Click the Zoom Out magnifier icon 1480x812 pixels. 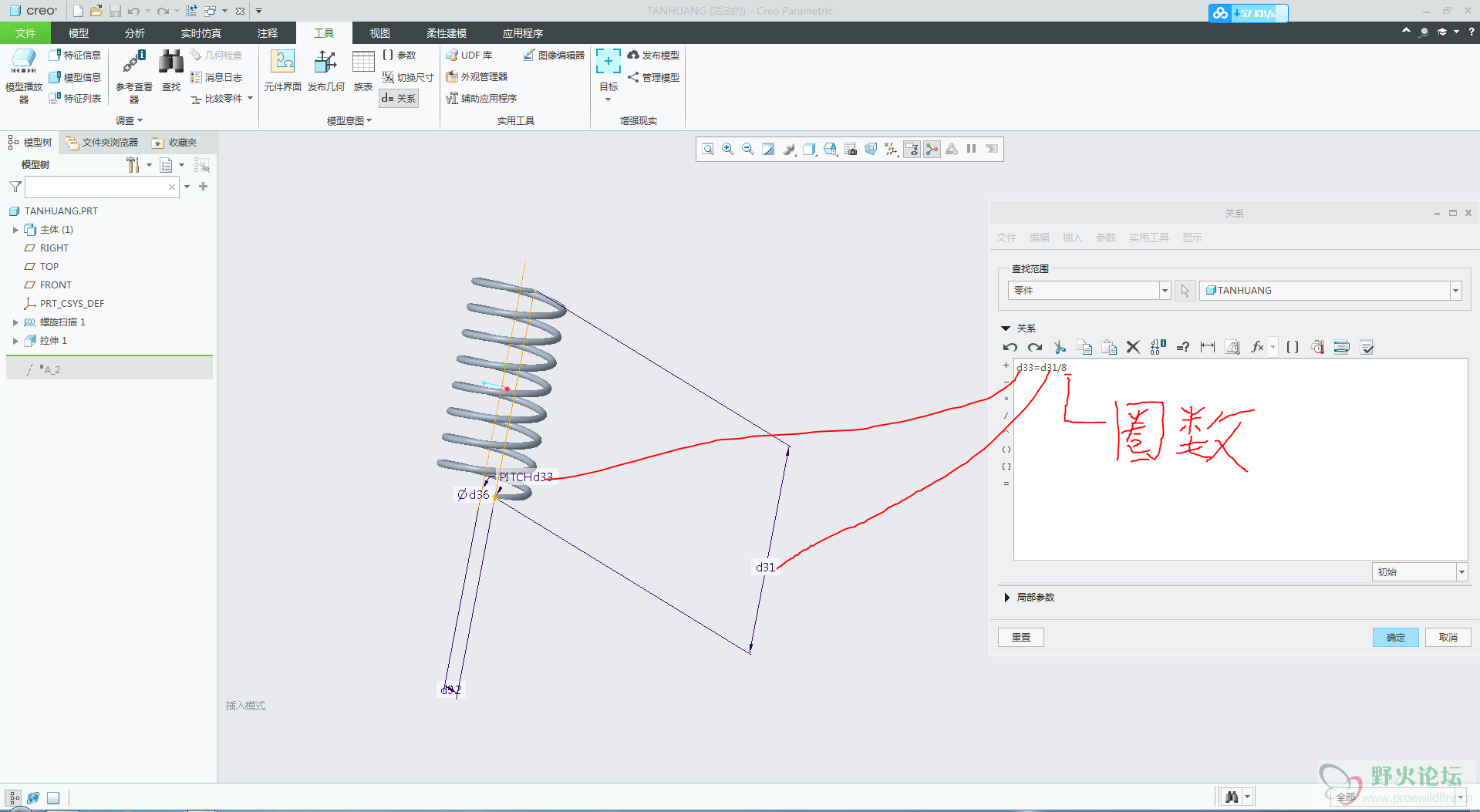point(747,149)
